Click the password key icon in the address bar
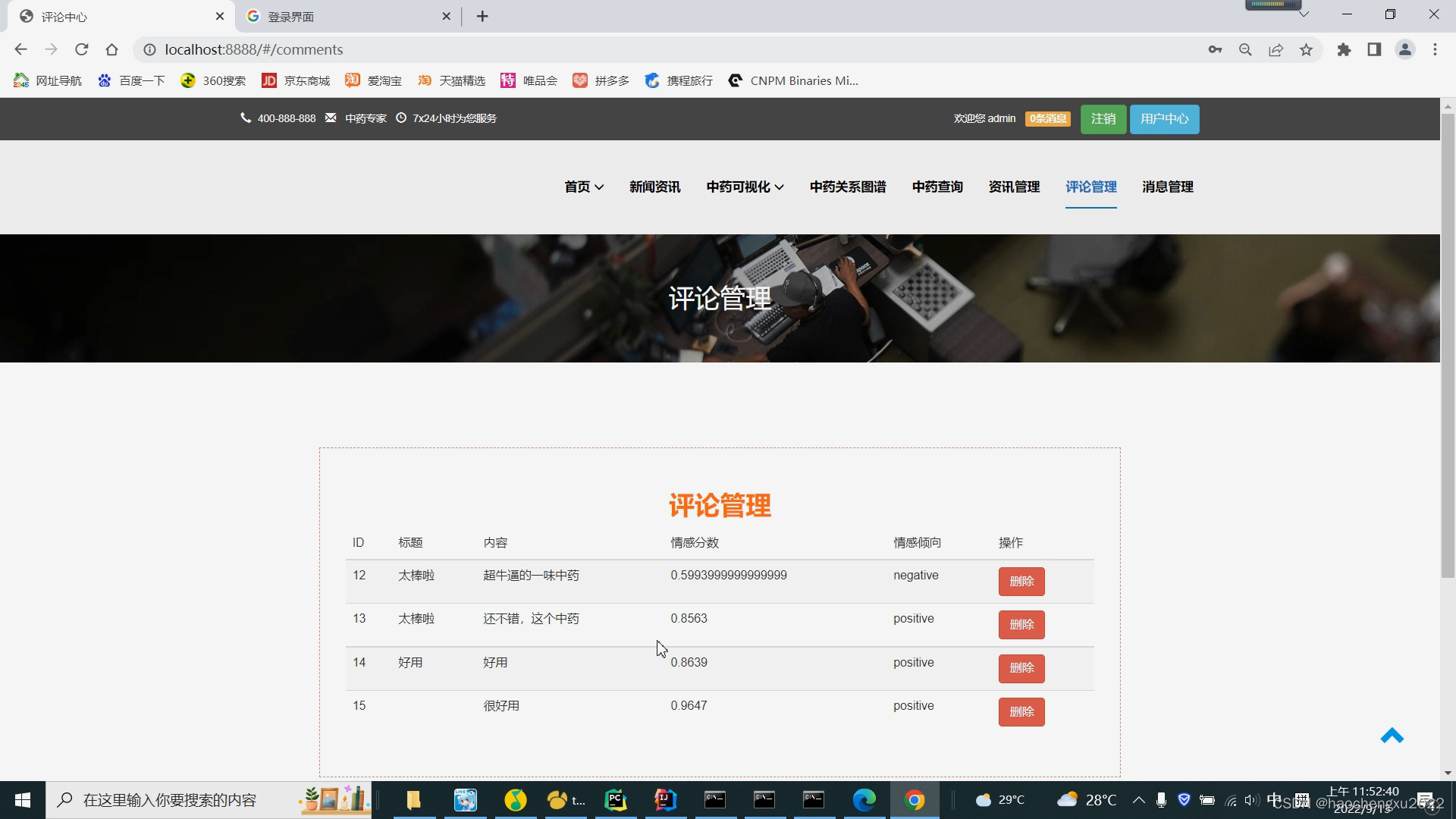The height and width of the screenshot is (819, 1456). click(1214, 49)
